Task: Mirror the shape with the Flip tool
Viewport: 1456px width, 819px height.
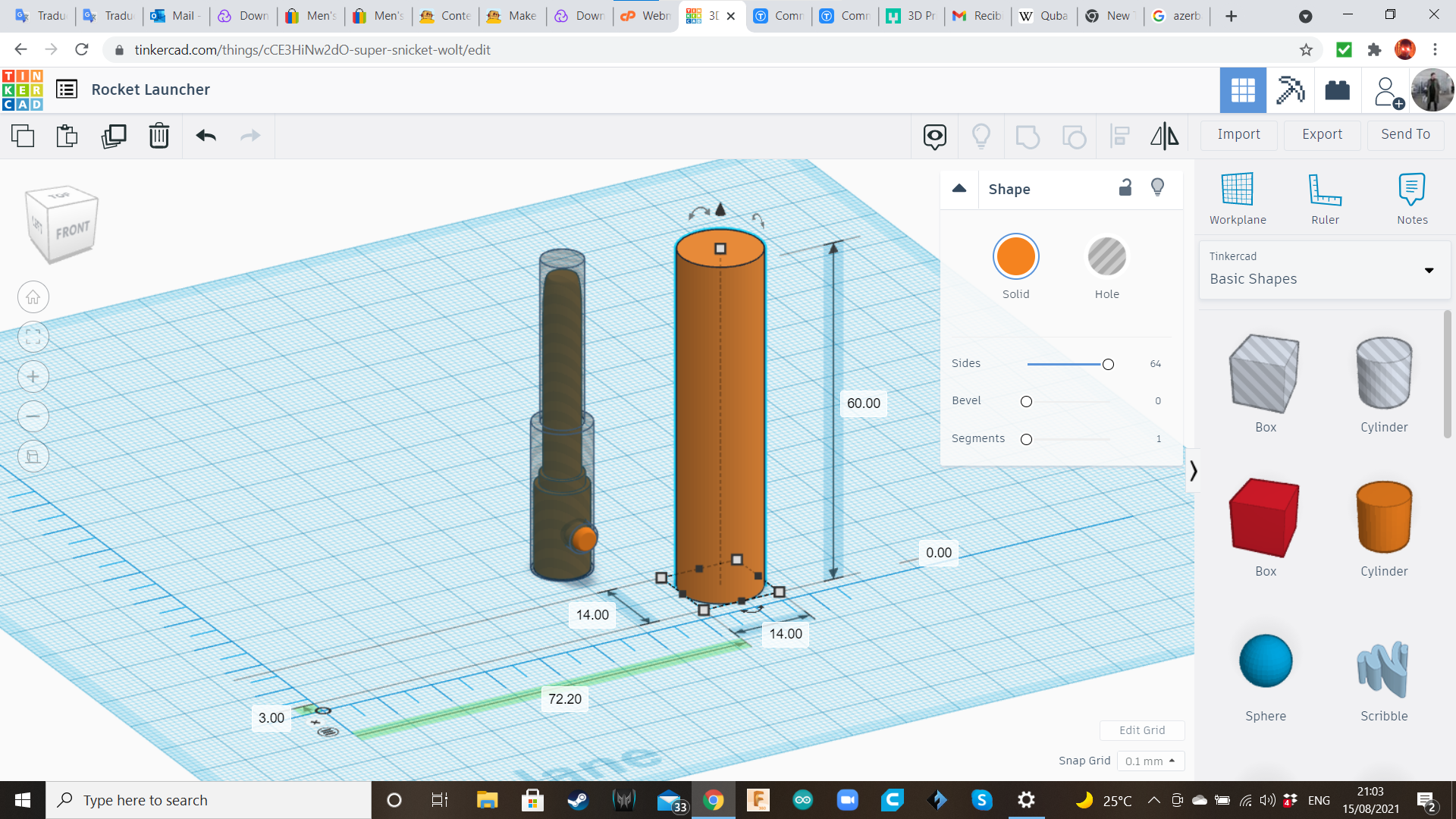Action: (1164, 136)
